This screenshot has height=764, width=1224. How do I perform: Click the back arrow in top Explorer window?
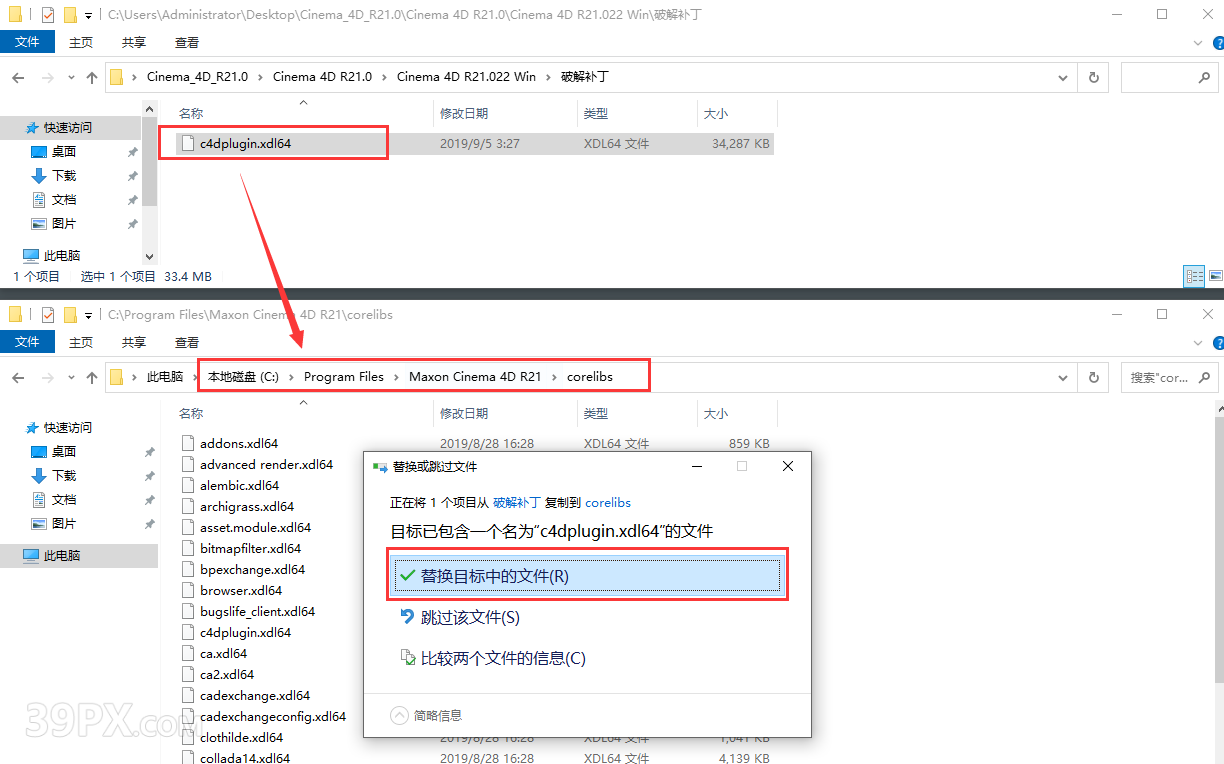point(19,77)
